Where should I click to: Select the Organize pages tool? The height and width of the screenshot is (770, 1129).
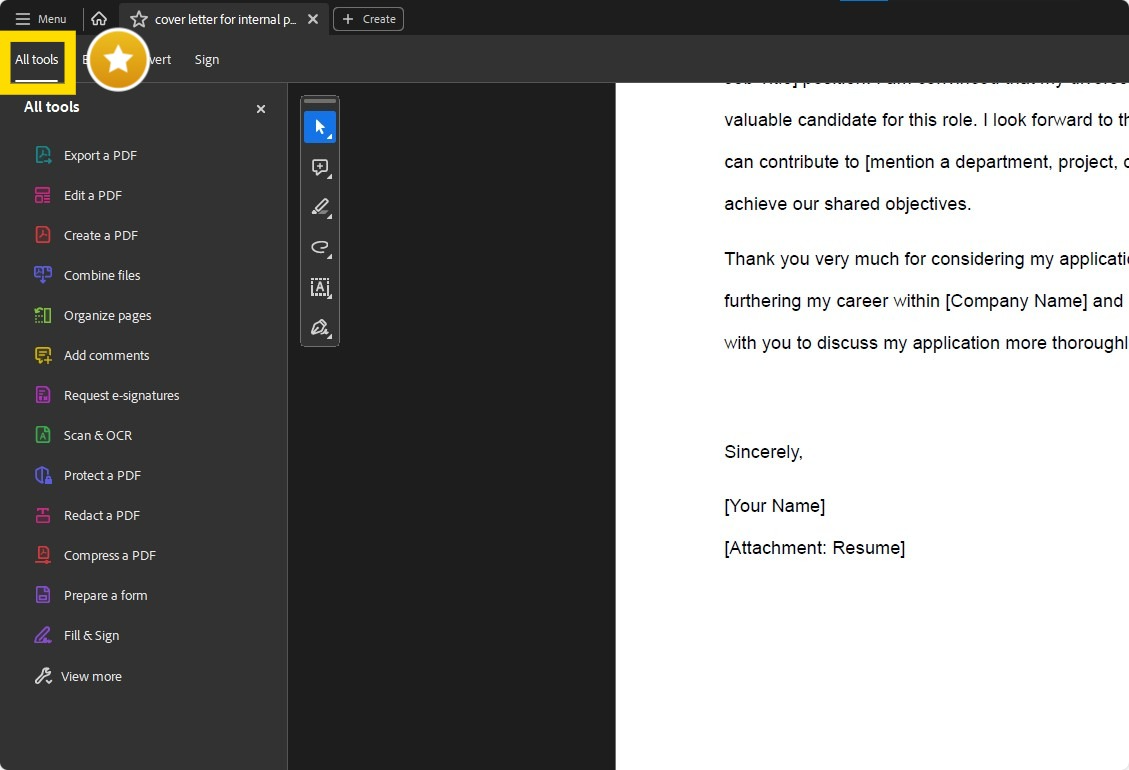pyautogui.click(x=93, y=315)
